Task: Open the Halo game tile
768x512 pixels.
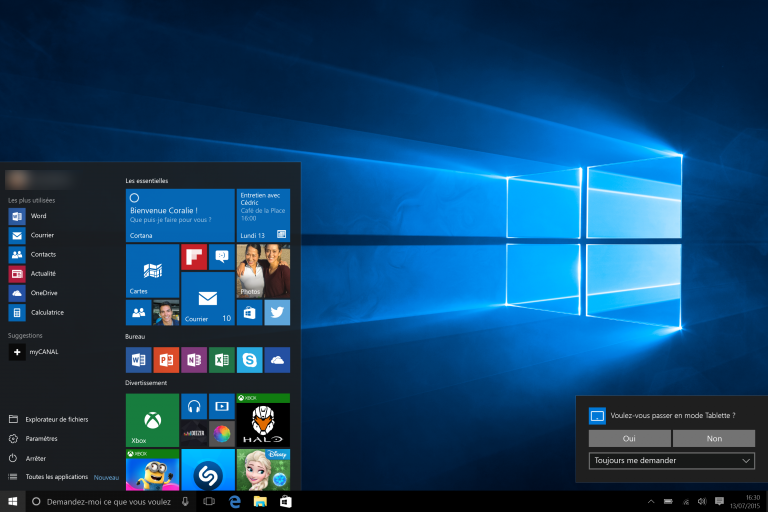Action: click(x=263, y=420)
